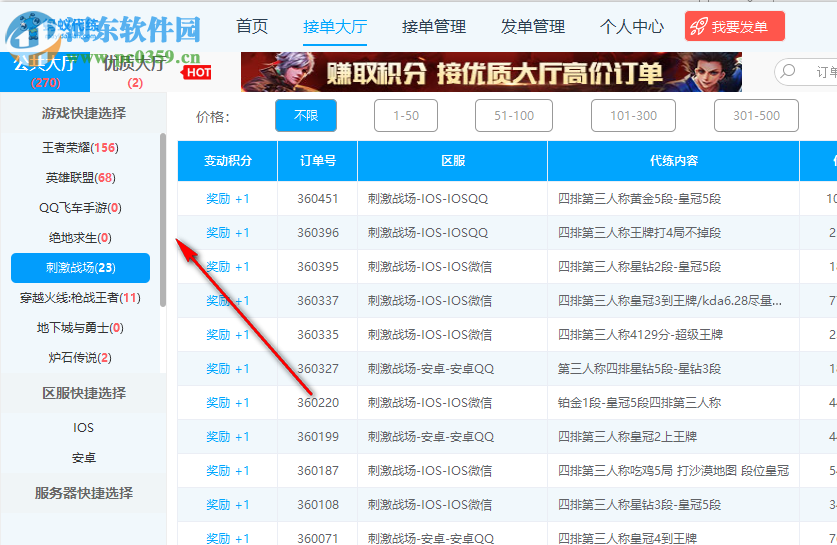The height and width of the screenshot is (545, 837).
Task: Click the HOT badge icon
Action: click(198, 72)
